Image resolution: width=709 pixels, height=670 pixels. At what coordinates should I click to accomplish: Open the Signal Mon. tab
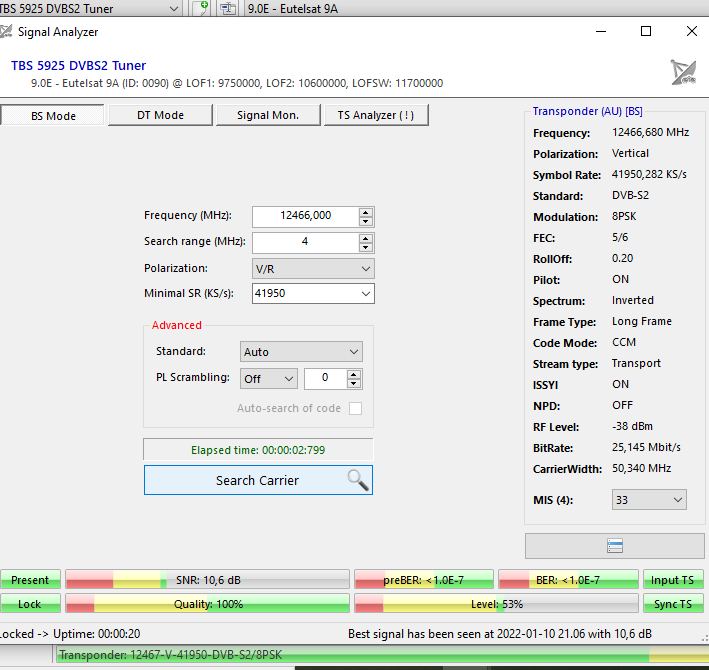coord(268,115)
